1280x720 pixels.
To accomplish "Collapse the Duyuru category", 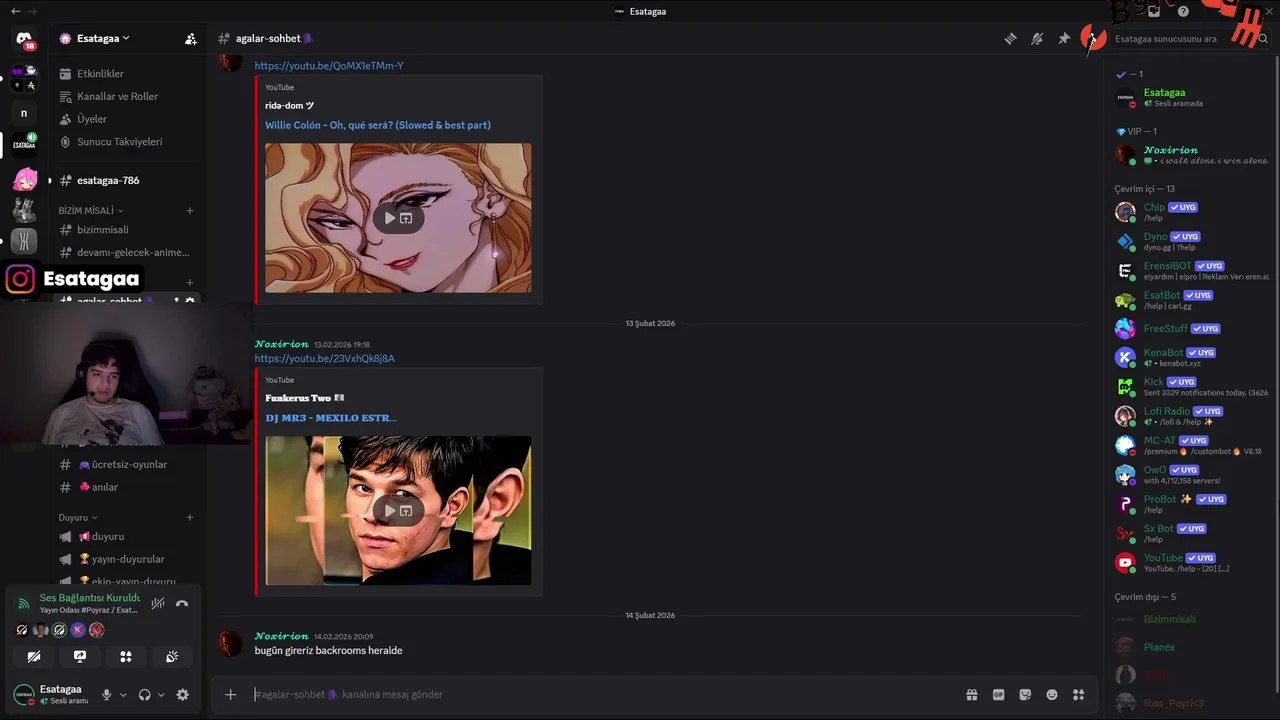I will click(x=78, y=518).
